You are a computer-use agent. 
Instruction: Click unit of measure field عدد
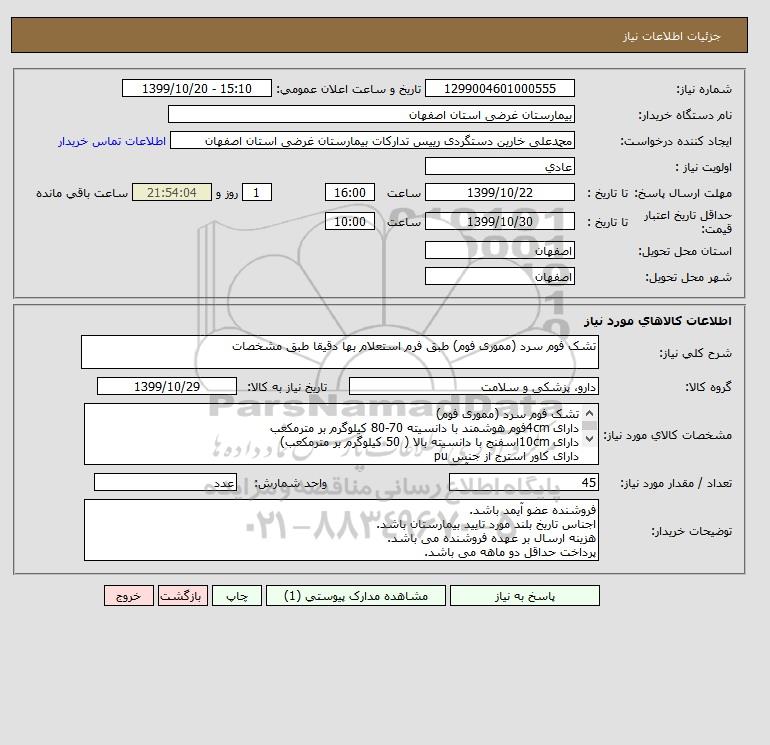165,483
